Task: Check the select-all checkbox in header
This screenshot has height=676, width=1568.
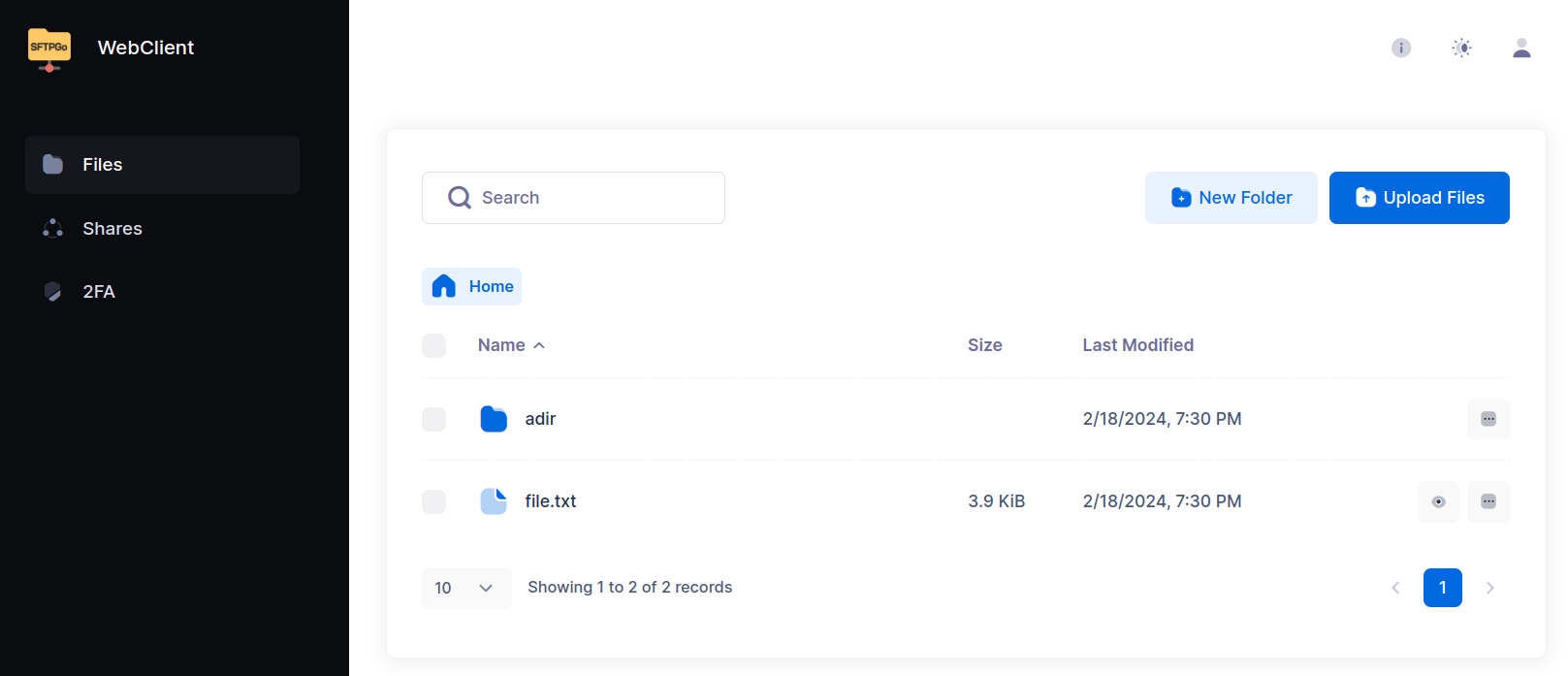Action: point(434,345)
